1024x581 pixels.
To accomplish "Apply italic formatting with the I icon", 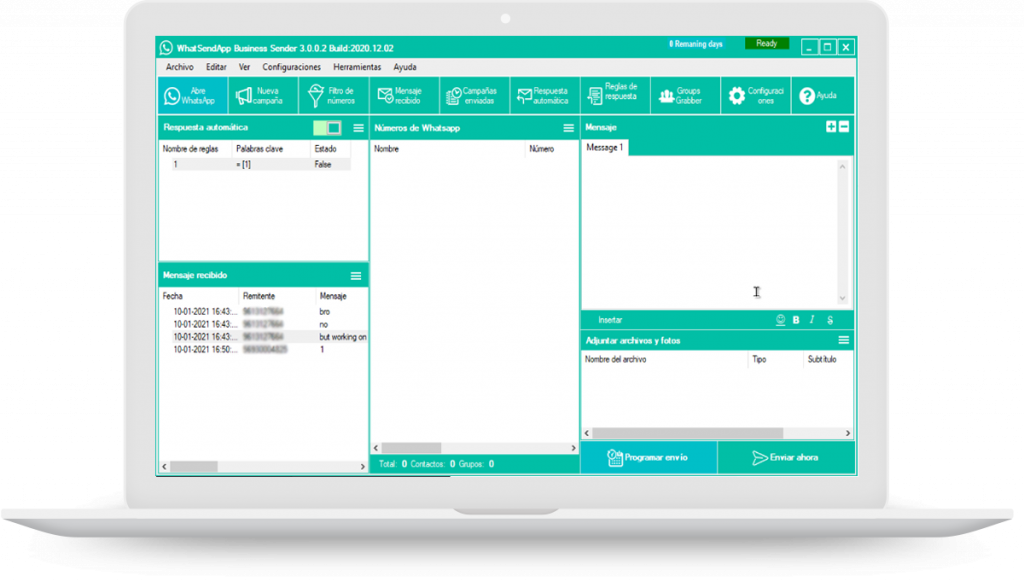I will (x=812, y=320).
